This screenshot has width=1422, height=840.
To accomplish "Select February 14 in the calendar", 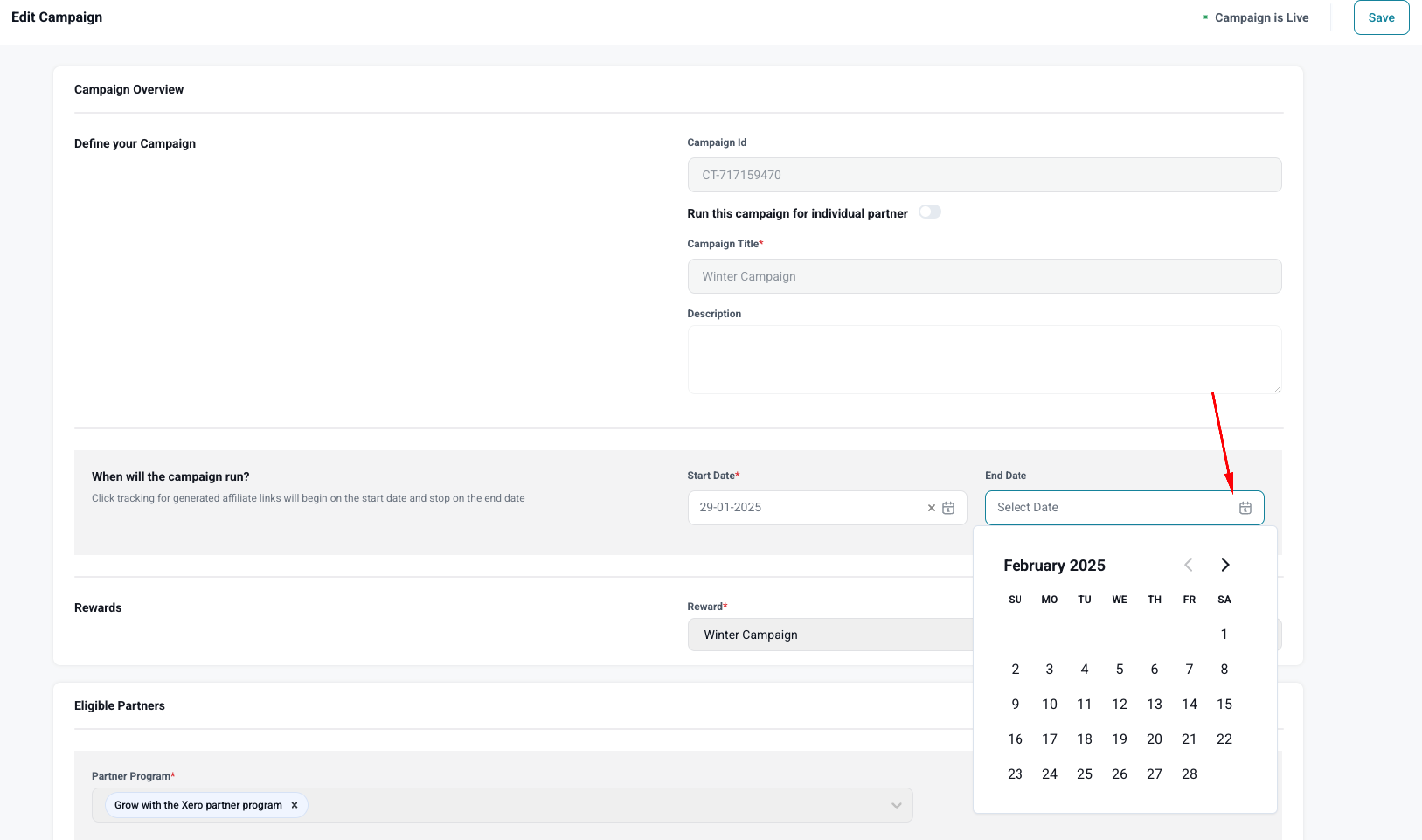I will coord(1189,705).
